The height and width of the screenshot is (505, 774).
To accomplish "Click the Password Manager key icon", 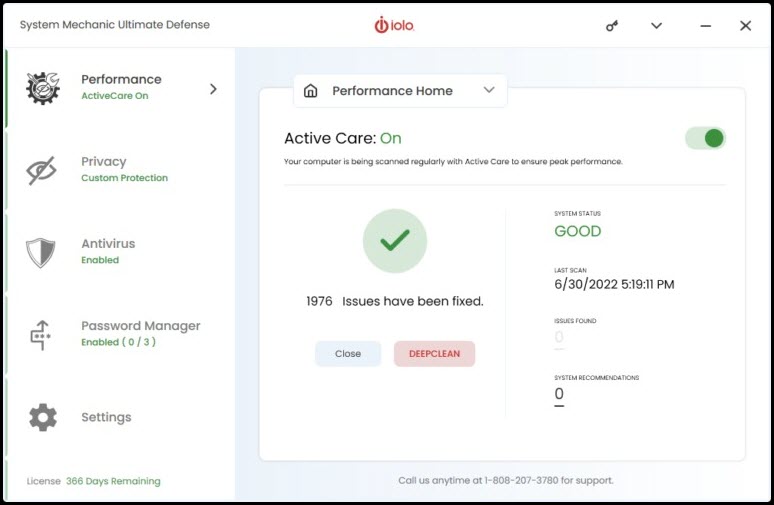I will [x=40, y=335].
